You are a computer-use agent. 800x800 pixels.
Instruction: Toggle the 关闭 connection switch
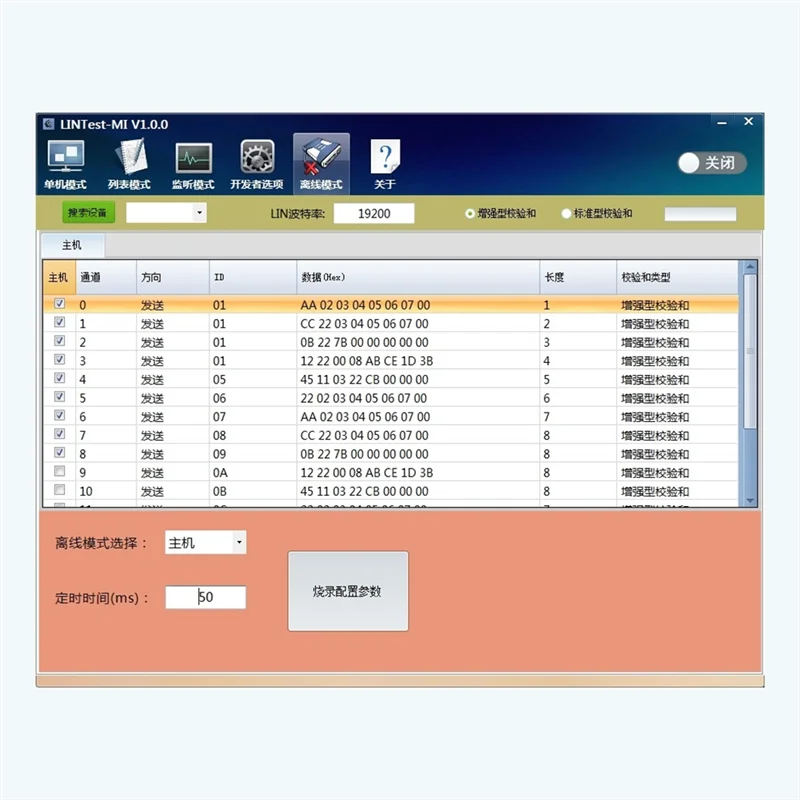712,163
